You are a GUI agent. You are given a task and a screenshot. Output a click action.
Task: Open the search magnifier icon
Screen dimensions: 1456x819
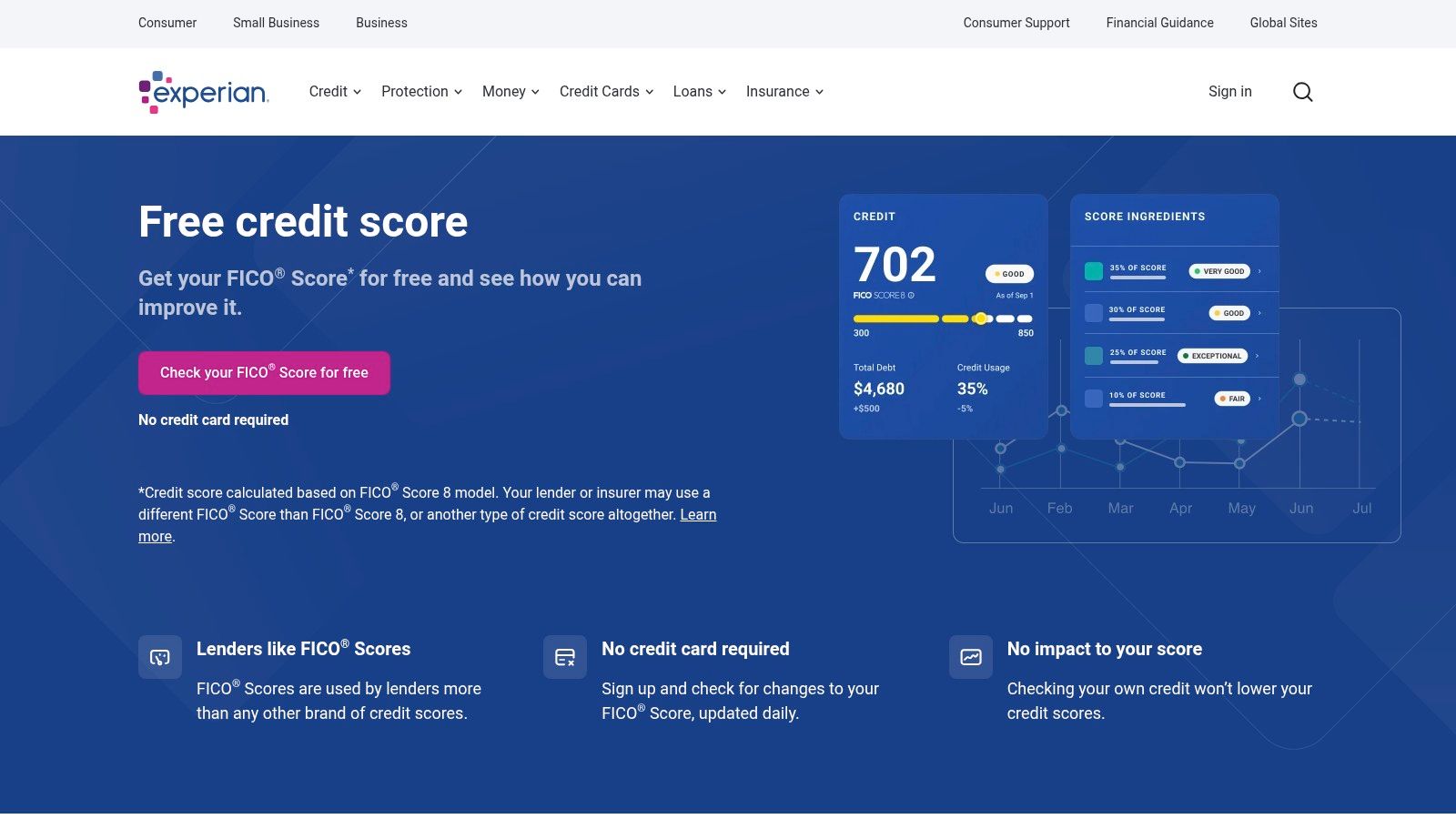1303,92
